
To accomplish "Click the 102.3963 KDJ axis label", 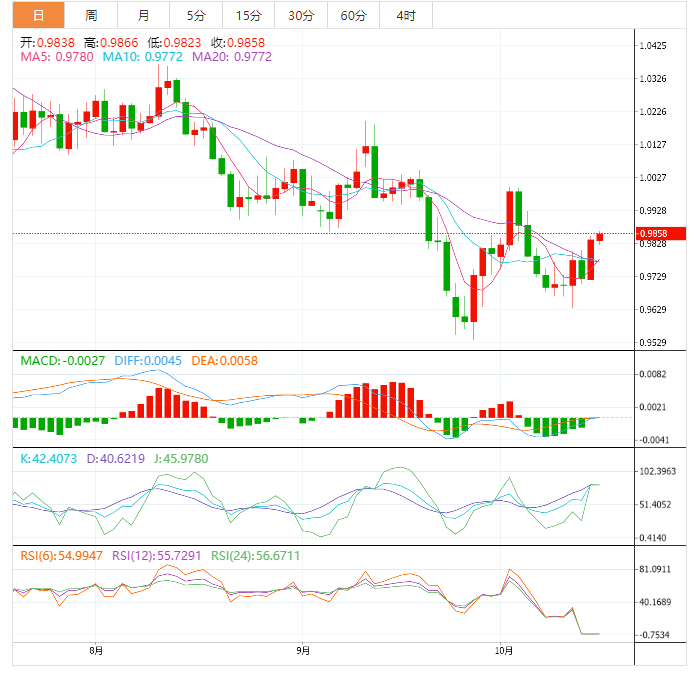I will click(x=657, y=471).
